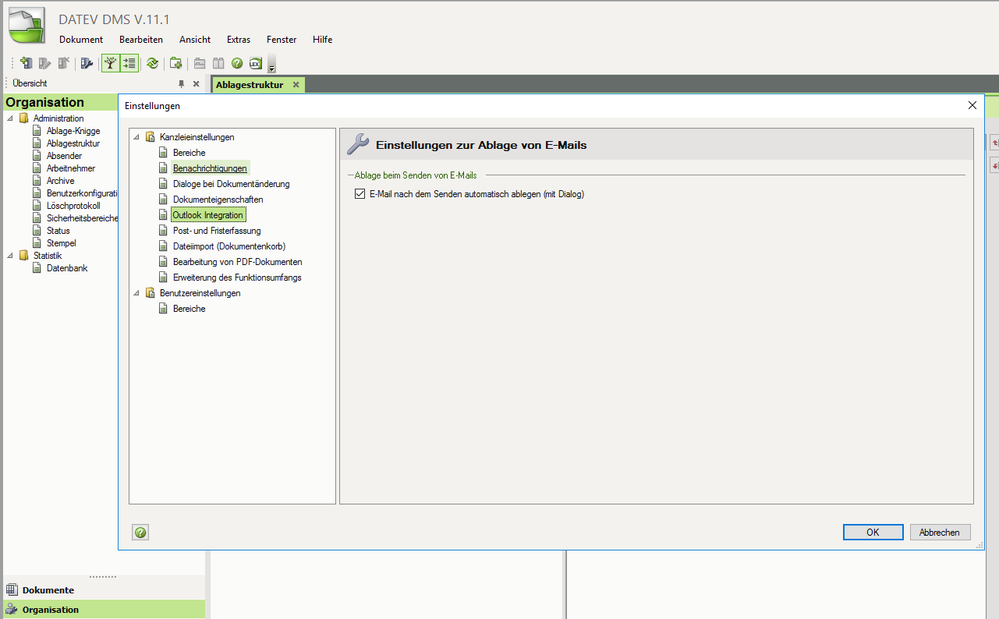Pin the Übersicht panel
Screen dimensions: 999x619
pos(181,84)
